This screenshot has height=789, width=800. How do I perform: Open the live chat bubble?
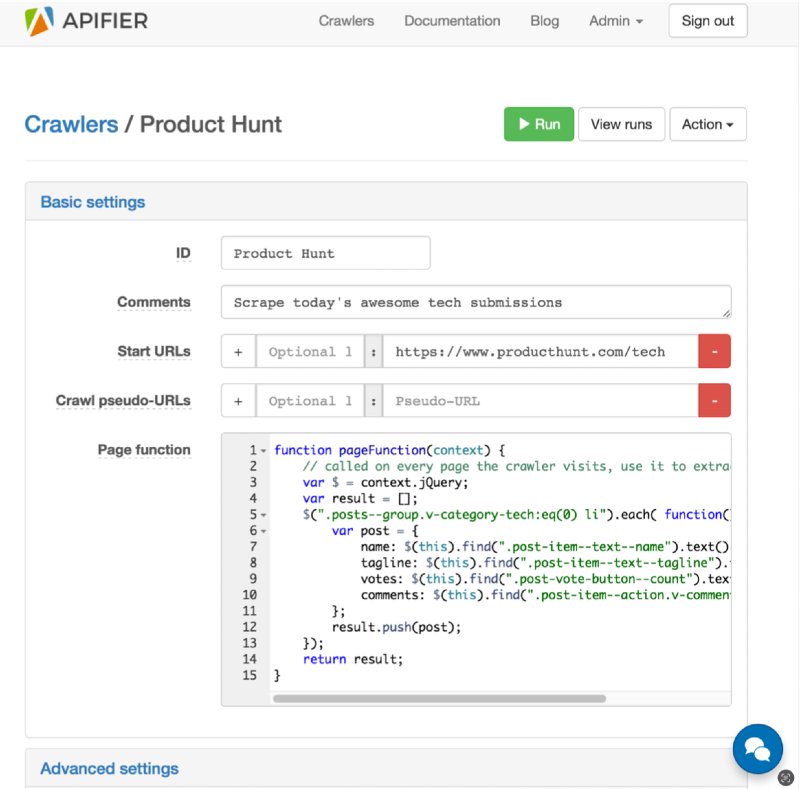tap(758, 749)
